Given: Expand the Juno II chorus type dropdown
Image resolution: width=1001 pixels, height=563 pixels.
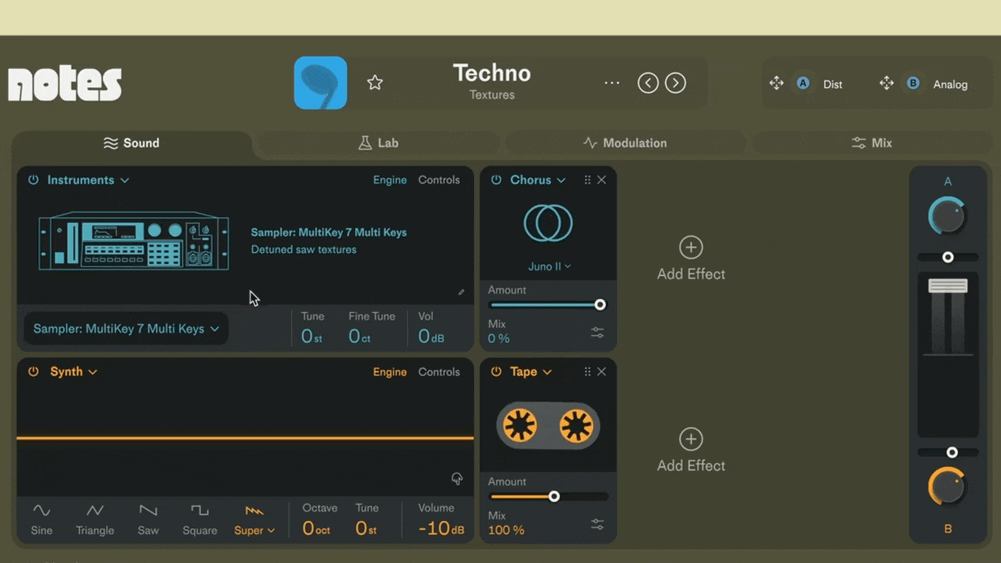Looking at the screenshot, I should (x=549, y=267).
